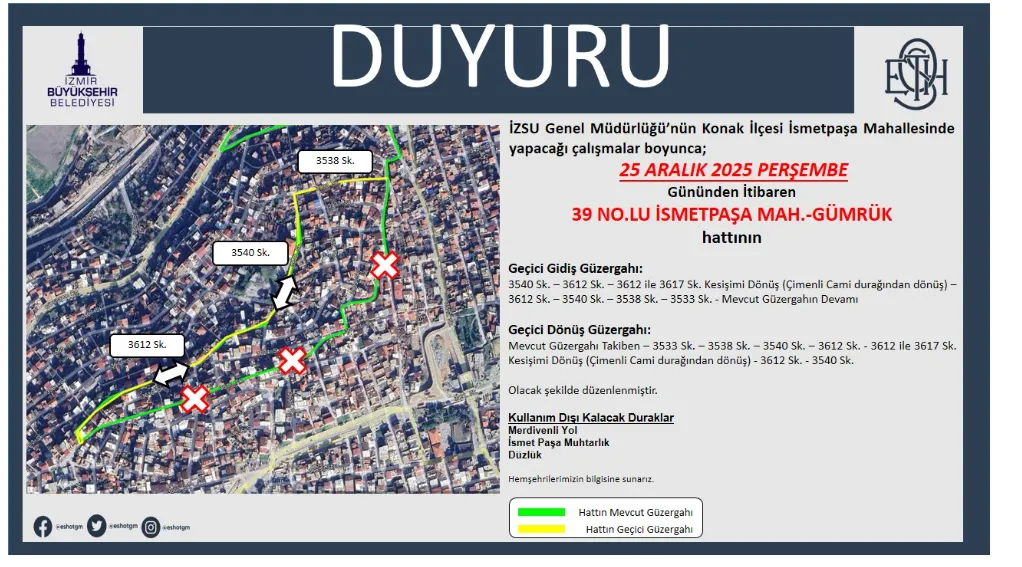Screen dimensions: 1022x567
Task: Click the red X marker near 3612 Sk.
Action: point(194,399)
